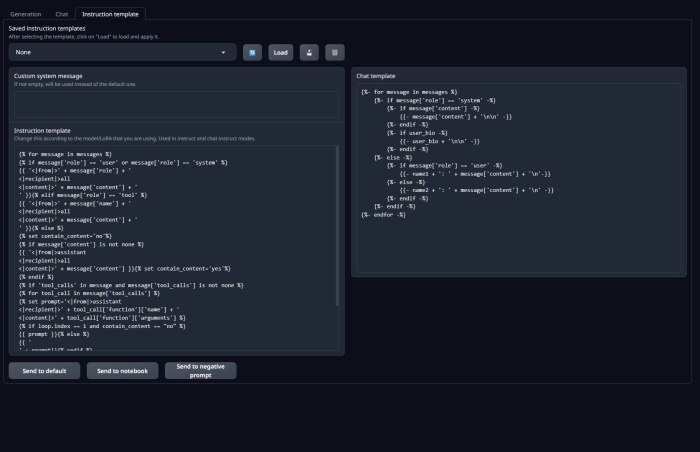Open the Chat tab
This screenshot has width=700, height=452.
pyautogui.click(x=62, y=14)
